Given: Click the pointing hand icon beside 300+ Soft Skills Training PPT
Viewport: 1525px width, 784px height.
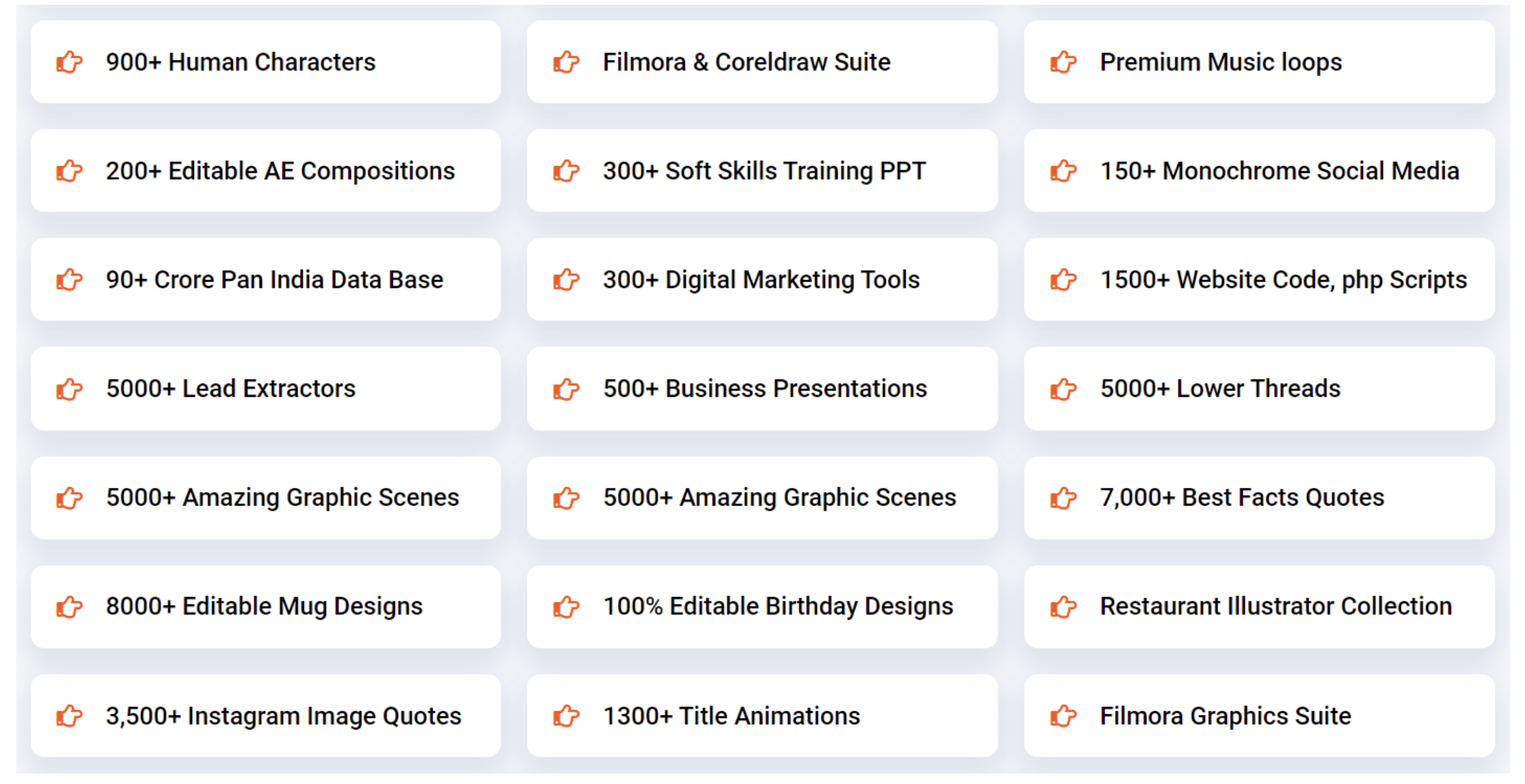Looking at the screenshot, I should point(566,171).
